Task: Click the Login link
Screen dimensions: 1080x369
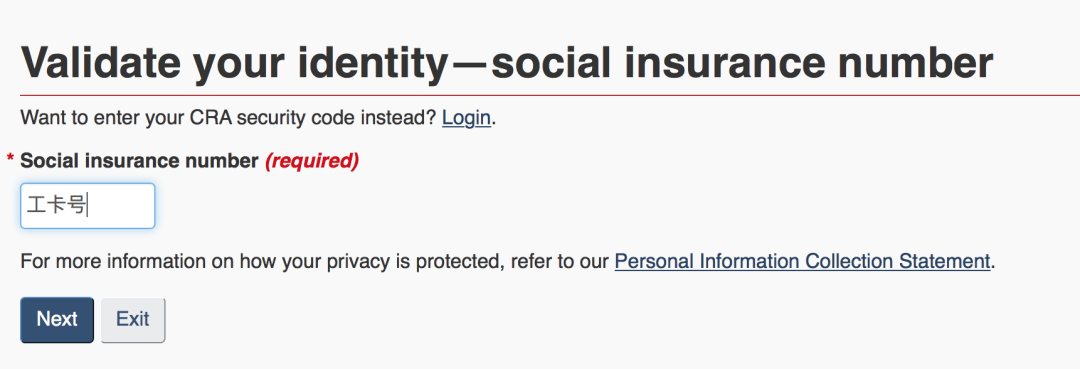Action: [466, 118]
